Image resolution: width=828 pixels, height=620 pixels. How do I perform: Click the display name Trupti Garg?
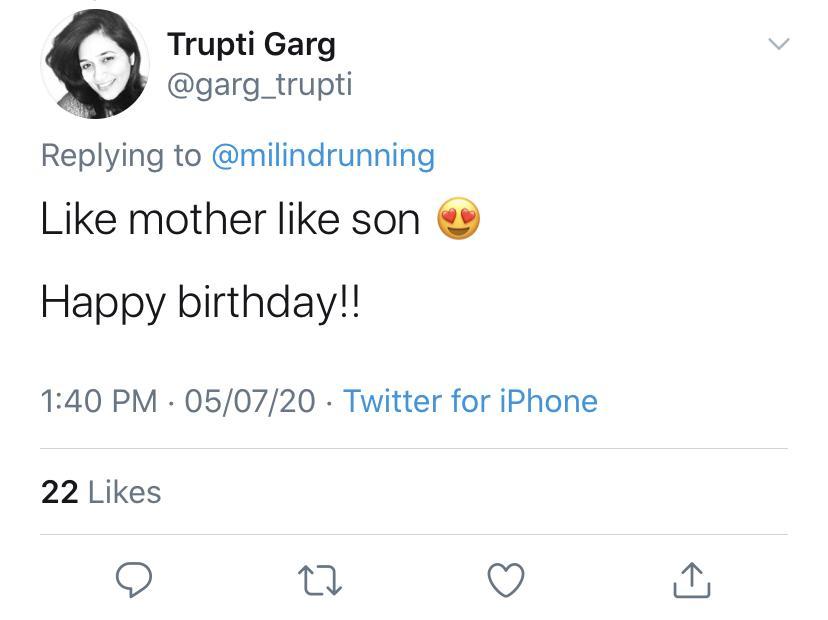pos(251,44)
